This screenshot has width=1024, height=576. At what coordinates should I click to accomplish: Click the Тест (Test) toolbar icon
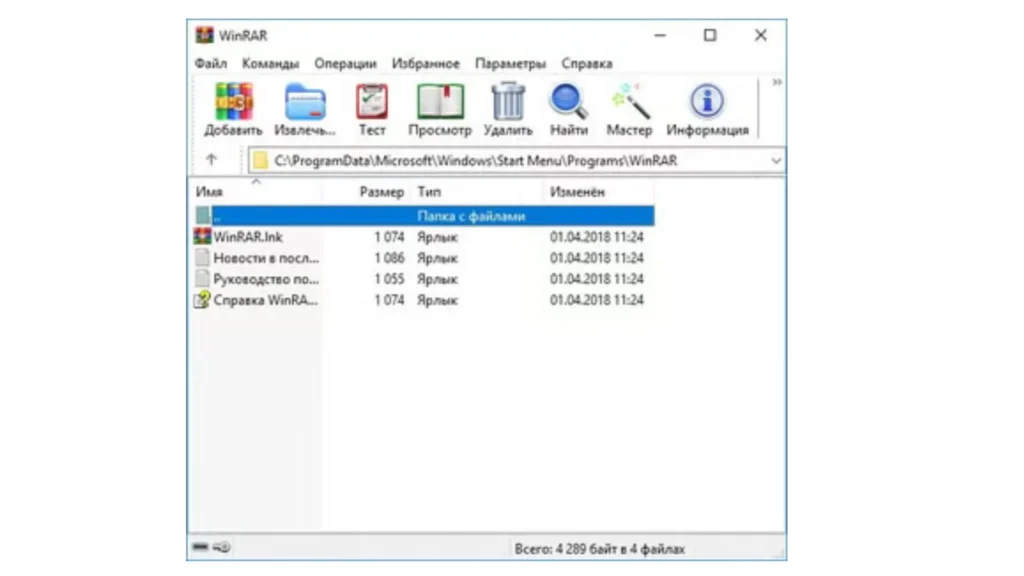372,102
